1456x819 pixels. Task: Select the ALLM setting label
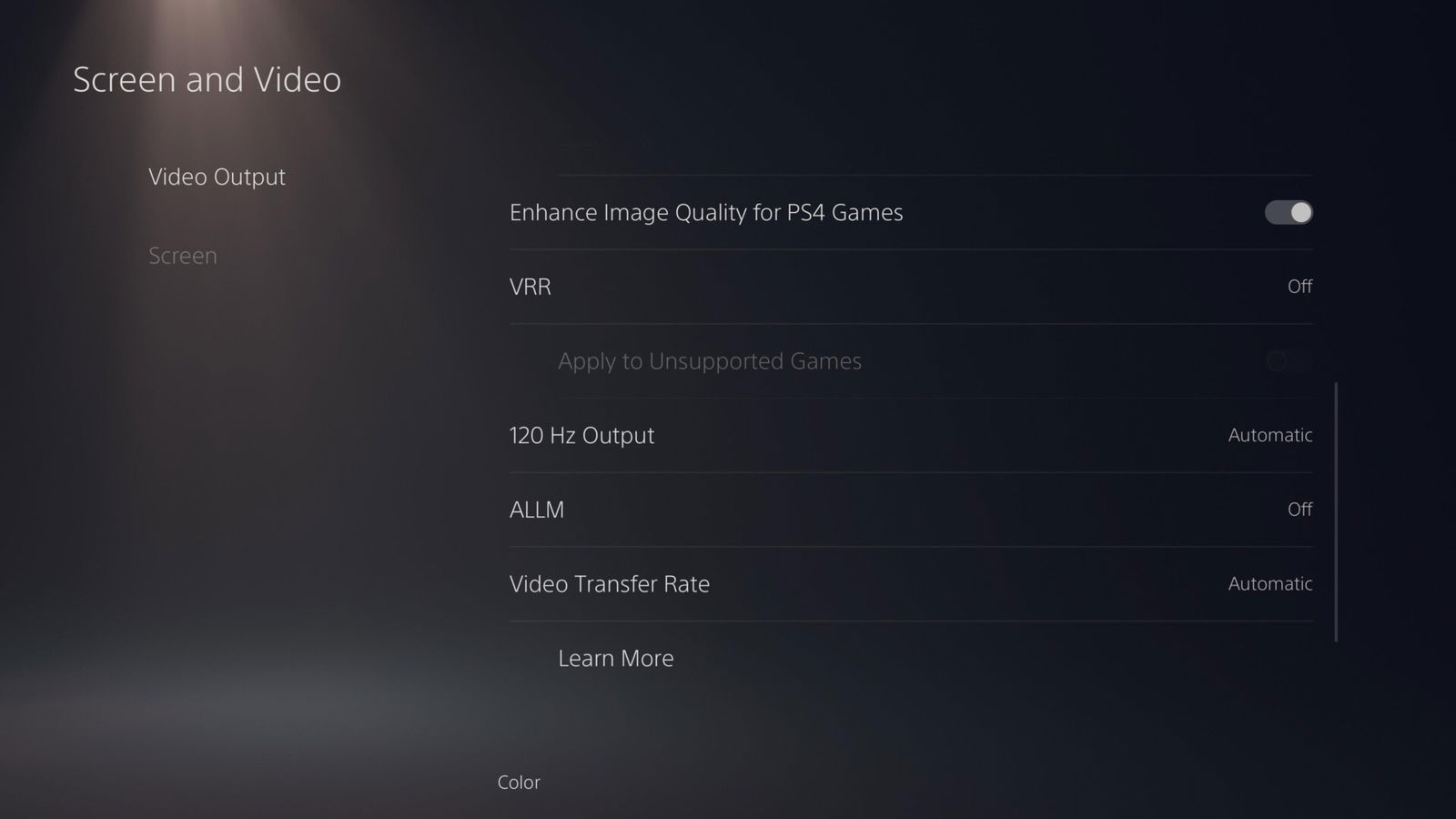(x=537, y=510)
